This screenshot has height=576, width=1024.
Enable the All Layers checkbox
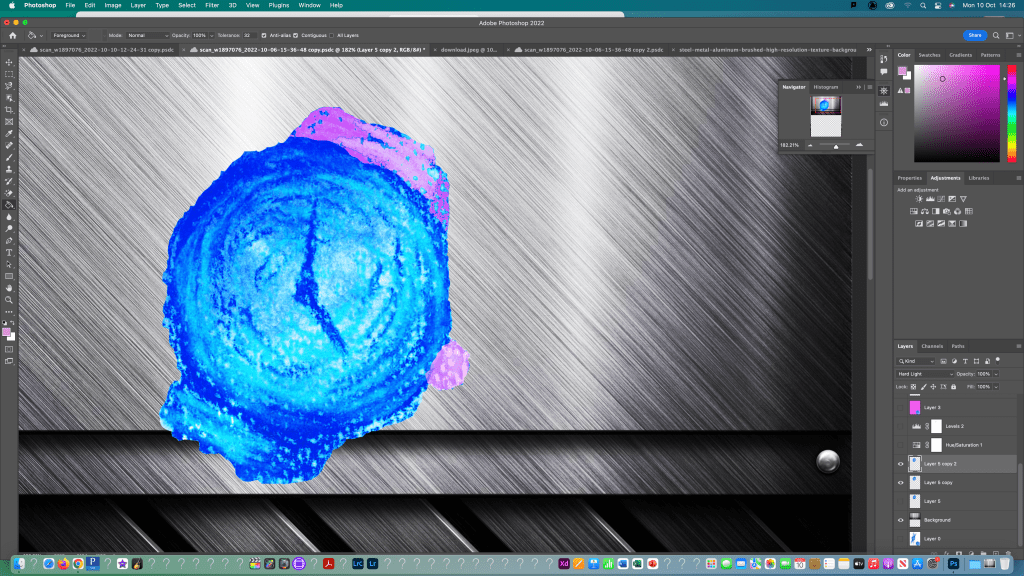pyautogui.click(x=331, y=35)
